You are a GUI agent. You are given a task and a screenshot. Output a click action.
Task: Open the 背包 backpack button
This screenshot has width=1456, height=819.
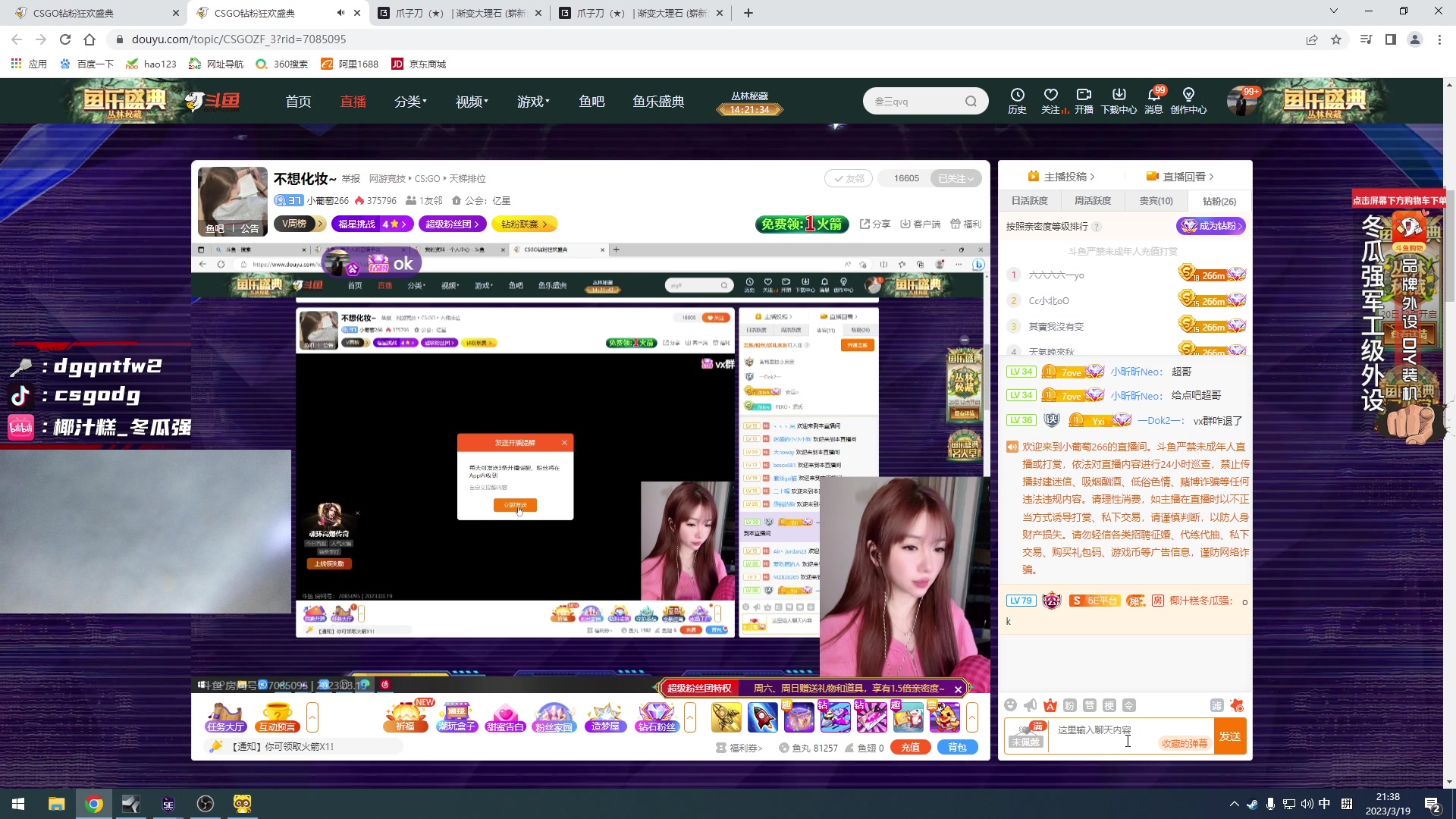click(957, 748)
